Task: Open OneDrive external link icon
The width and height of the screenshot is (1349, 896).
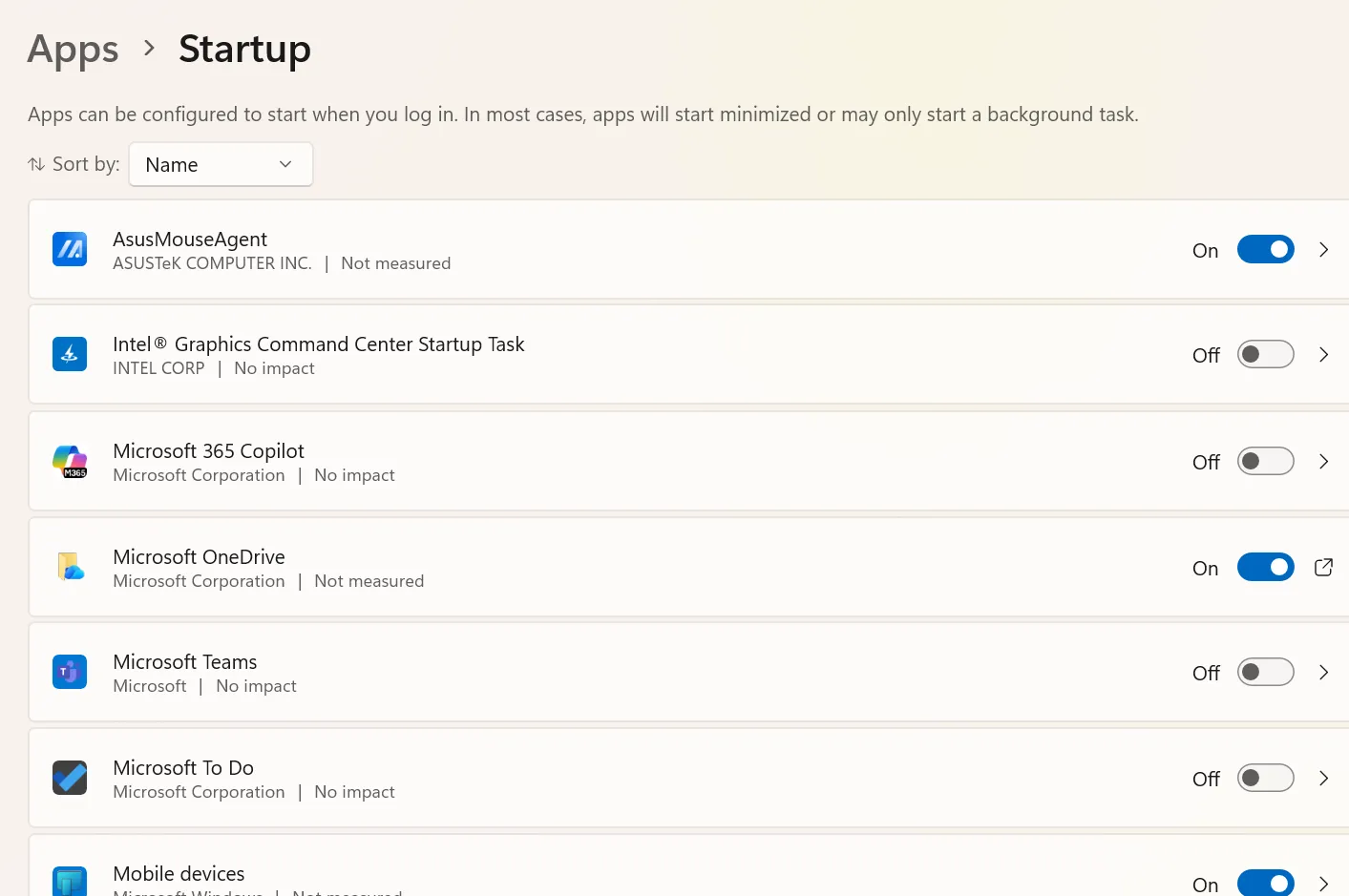Action: pos(1323,567)
